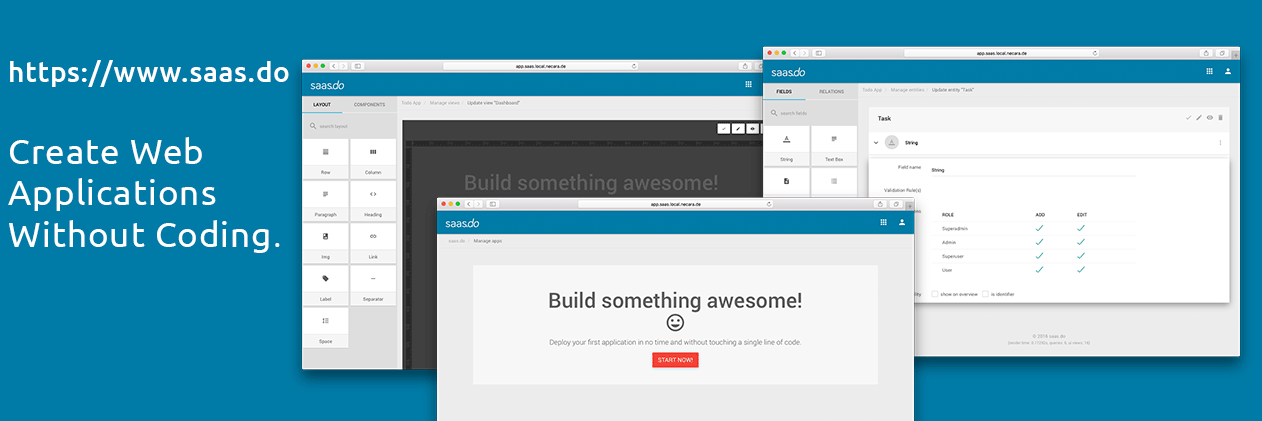This screenshot has width=1262, height=421.
Task: Click the 'search fields' input field
Action: [811, 113]
